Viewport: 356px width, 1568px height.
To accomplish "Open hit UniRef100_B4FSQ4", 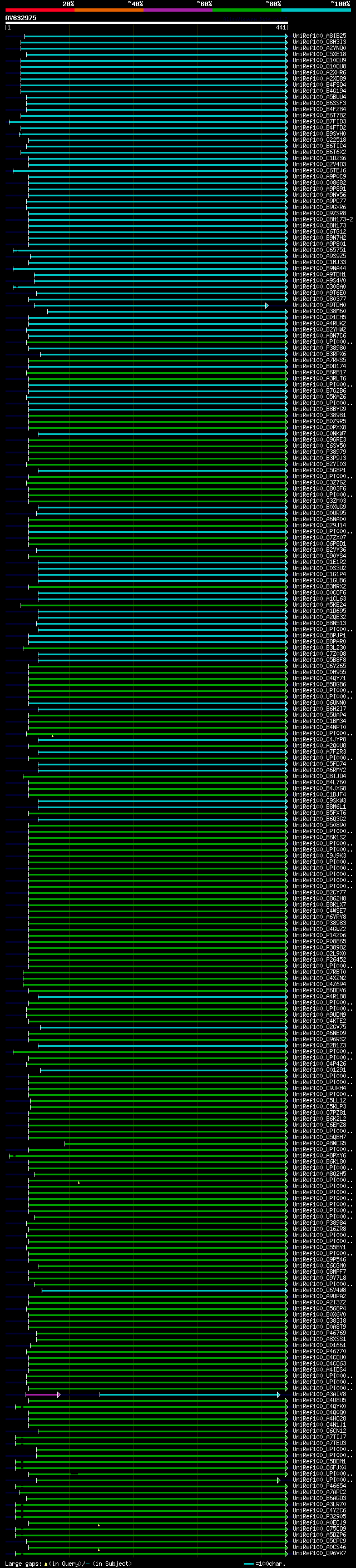I will pos(319,85).
